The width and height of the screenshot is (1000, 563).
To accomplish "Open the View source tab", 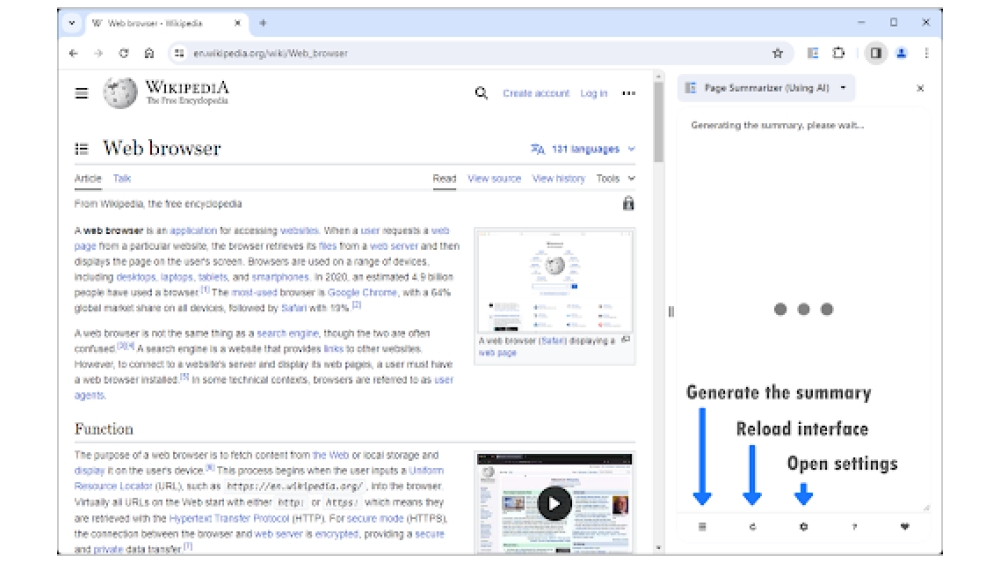I will tap(494, 179).
